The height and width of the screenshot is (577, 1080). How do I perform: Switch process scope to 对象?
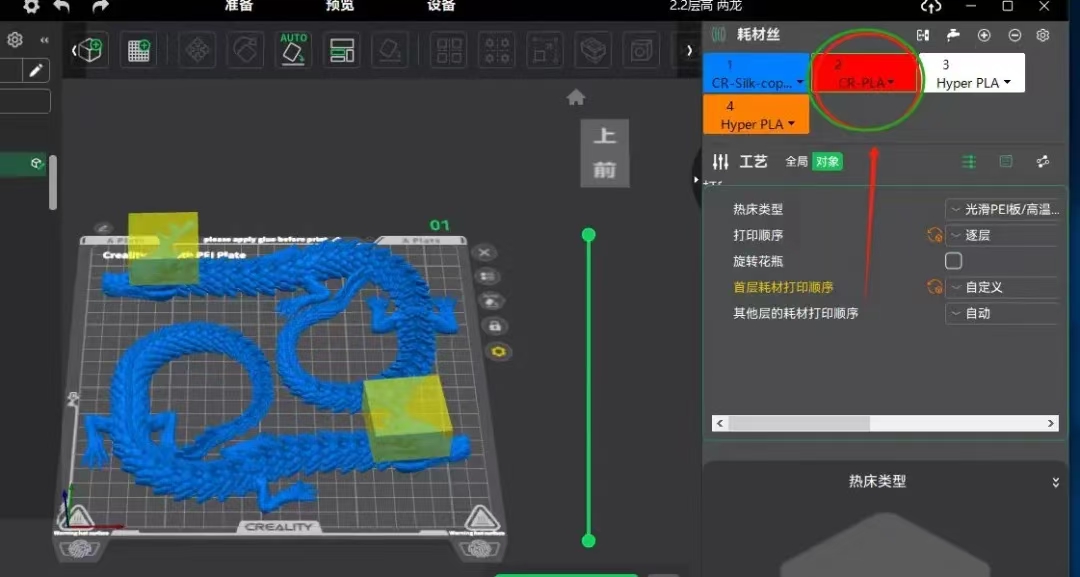click(827, 161)
